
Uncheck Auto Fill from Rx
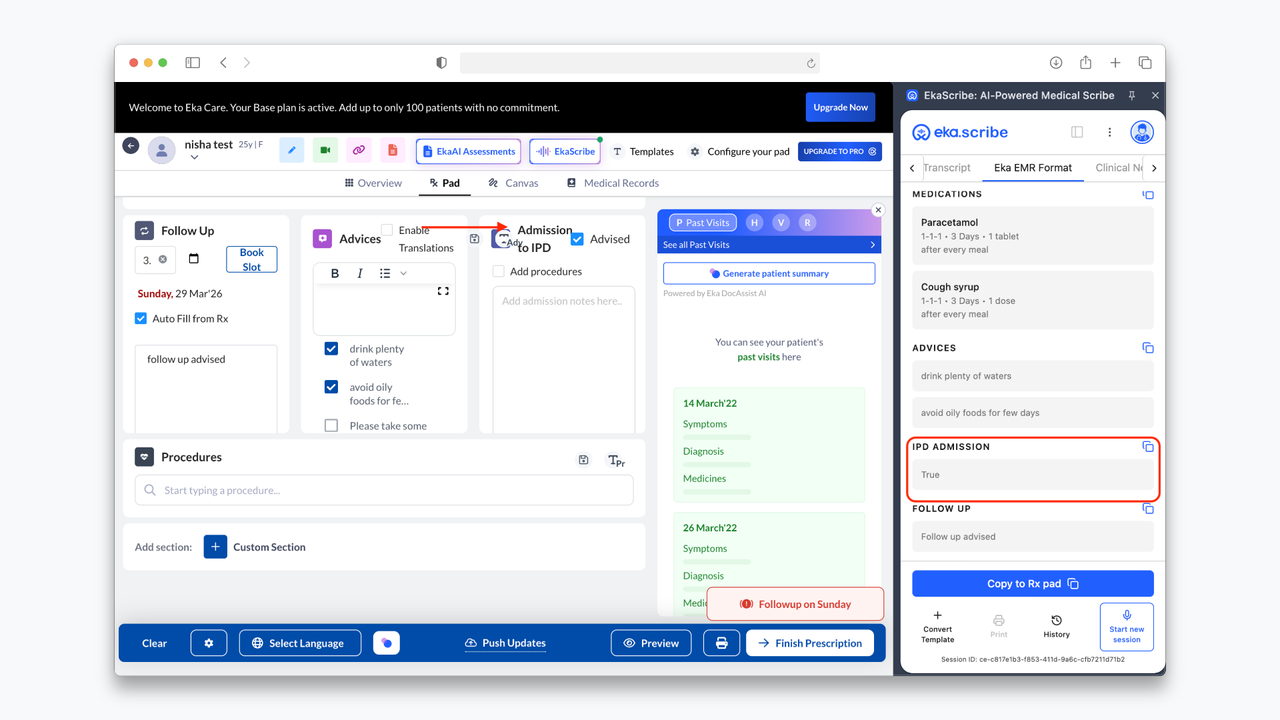[x=141, y=319]
